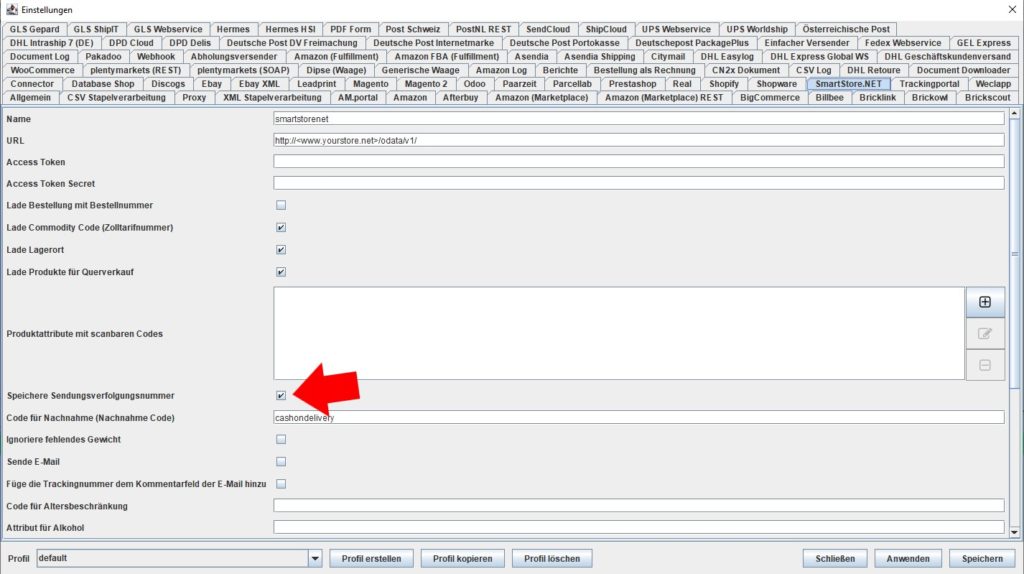Click the Code für Nachnahme field

tap(639, 417)
